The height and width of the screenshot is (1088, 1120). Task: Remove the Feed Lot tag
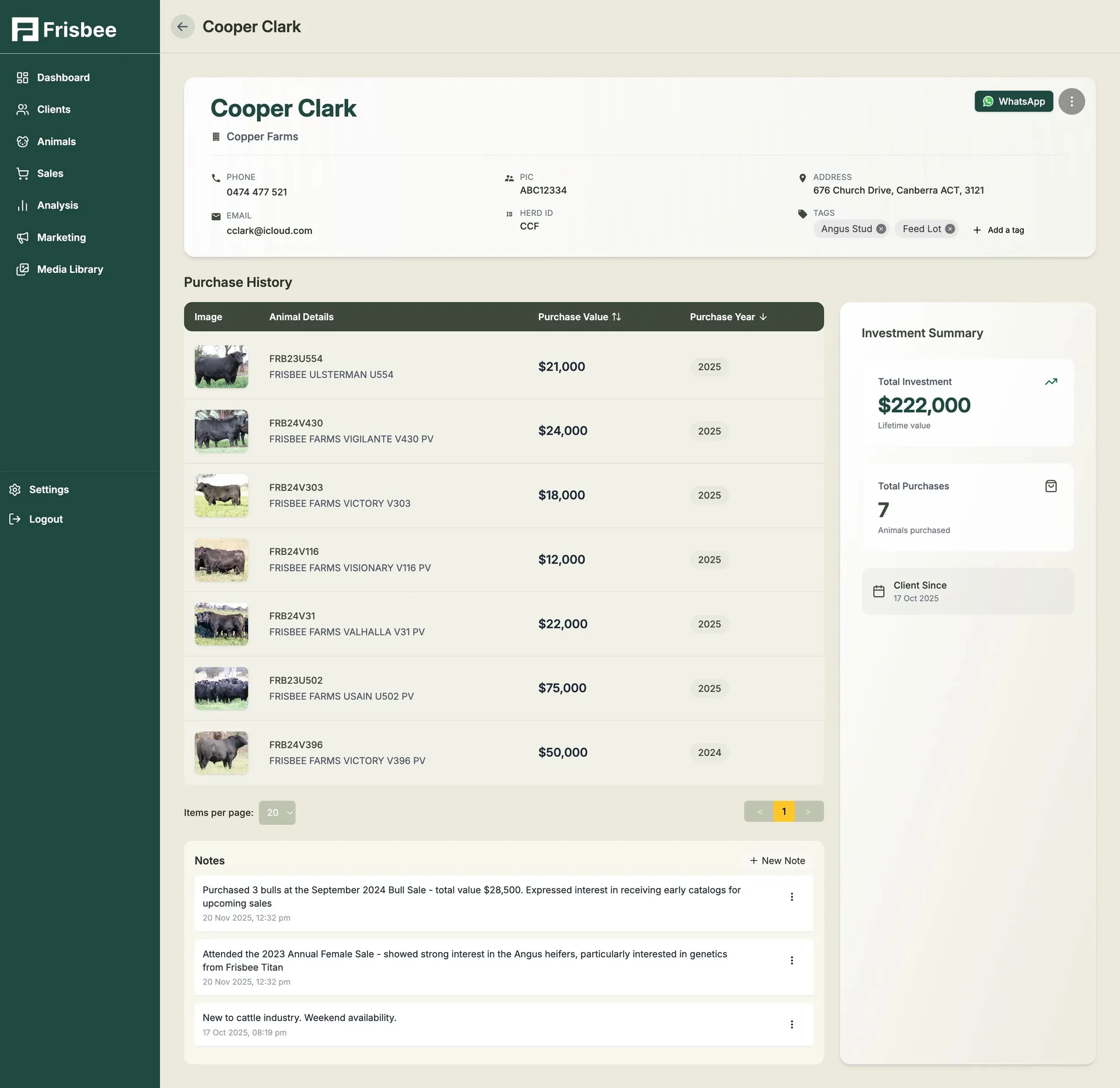[950, 229]
